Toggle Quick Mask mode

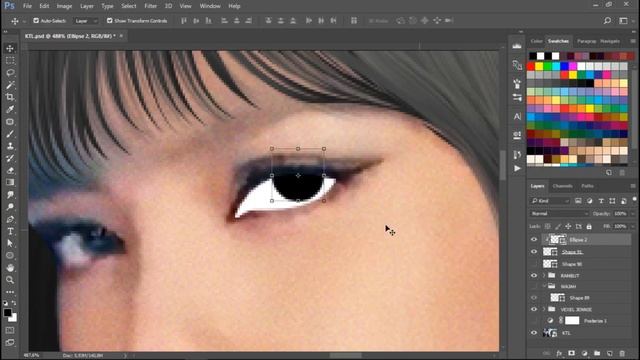pyautogui.click(x=10, y=330)
